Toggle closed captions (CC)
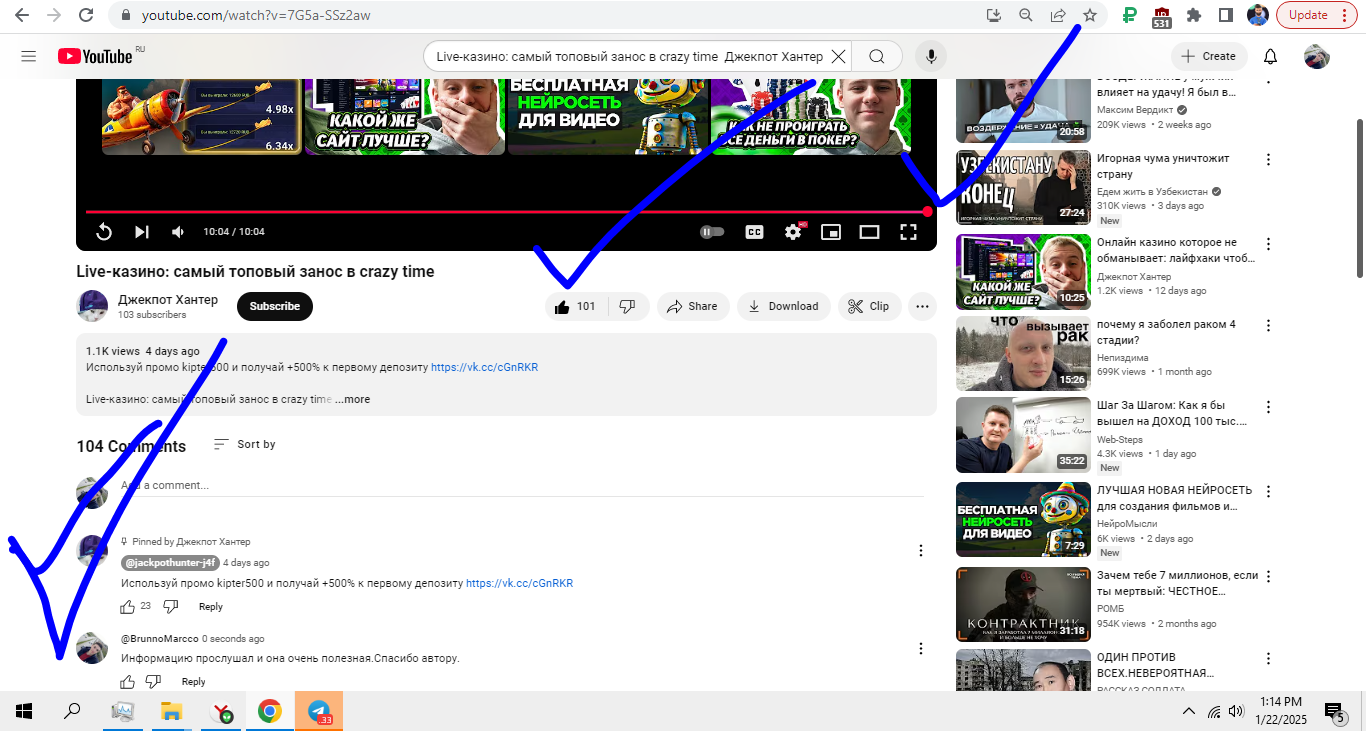Image resolution: width=1366 pixels, height=731 pixels. pos(755,232)
